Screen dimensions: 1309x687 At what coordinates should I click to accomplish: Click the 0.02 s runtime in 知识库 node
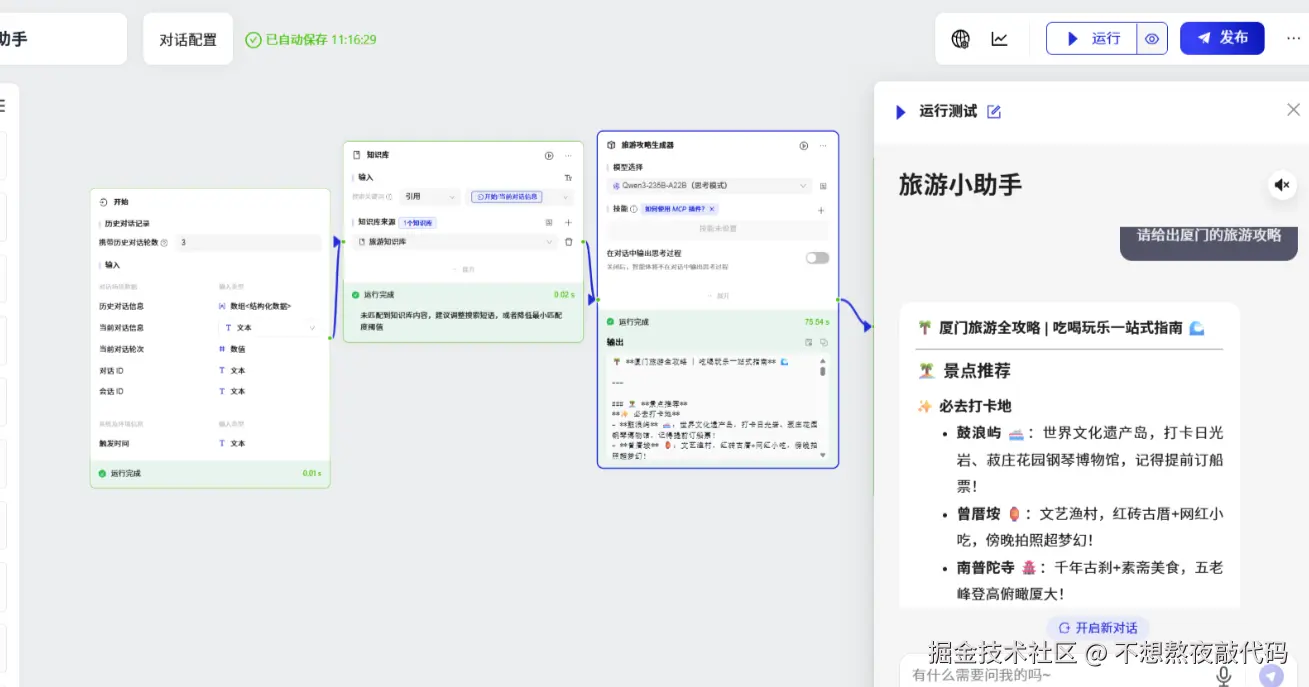pos(564,295)
